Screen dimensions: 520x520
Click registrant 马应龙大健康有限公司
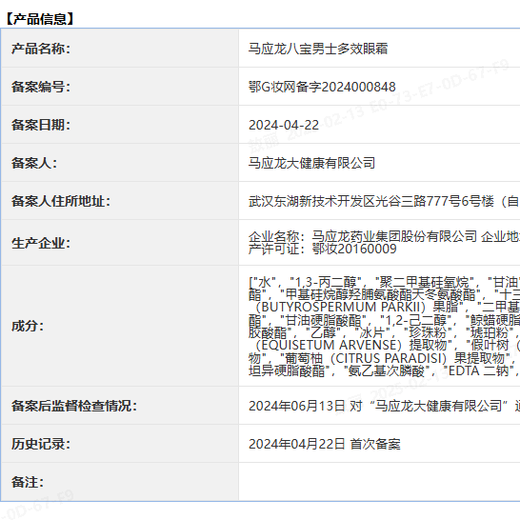pos(312,163)
